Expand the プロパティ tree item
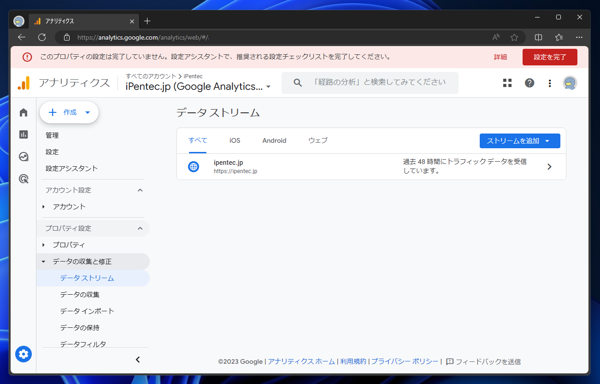 point(43,245)
